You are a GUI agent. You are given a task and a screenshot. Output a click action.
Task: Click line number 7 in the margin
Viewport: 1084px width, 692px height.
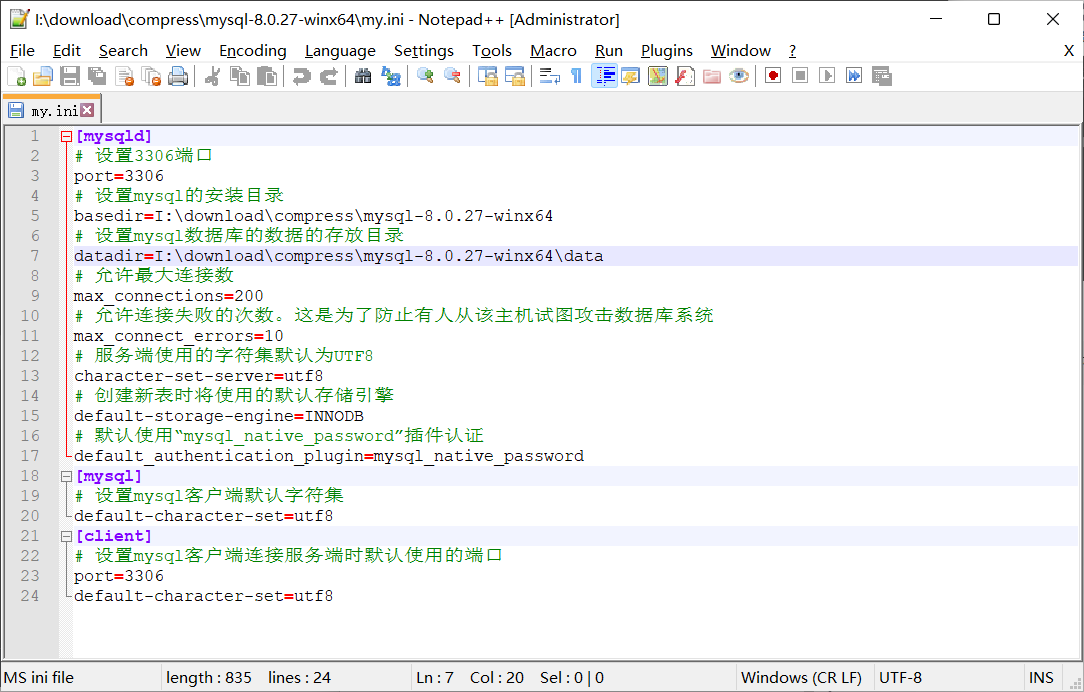34,255
